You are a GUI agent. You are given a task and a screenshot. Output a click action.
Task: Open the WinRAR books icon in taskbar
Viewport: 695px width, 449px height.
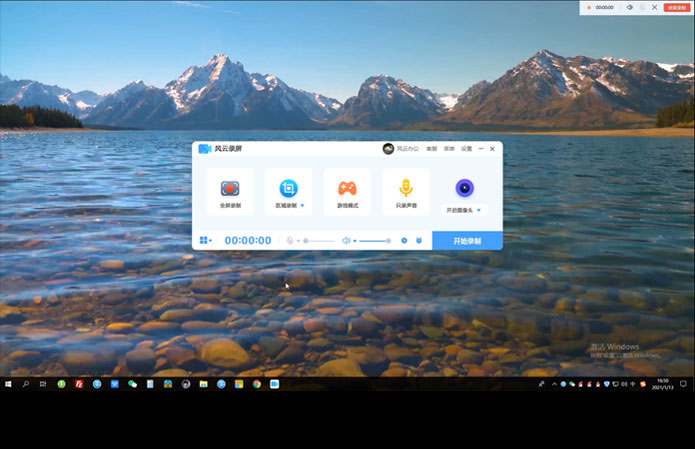click(168, 384)
